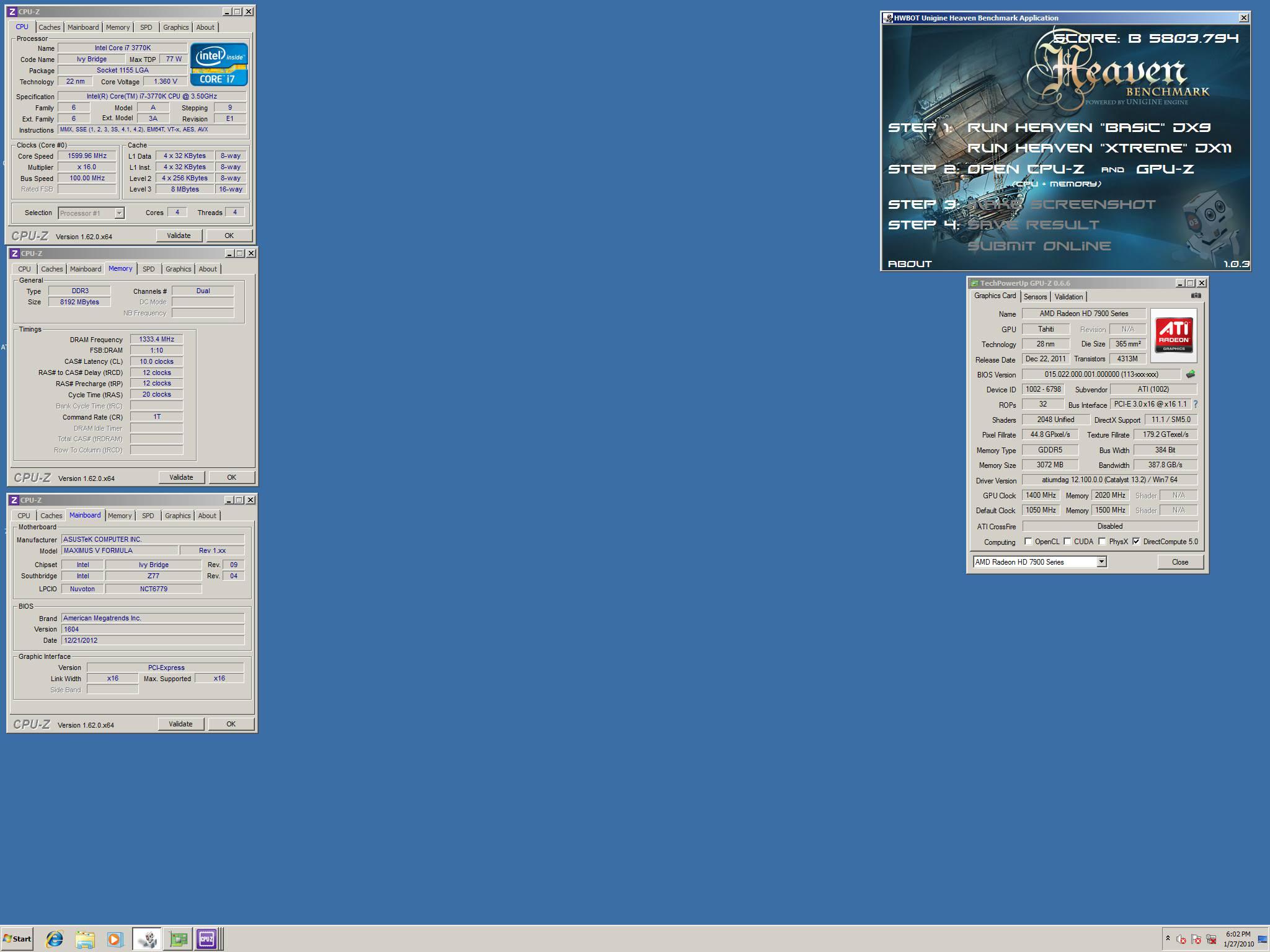The height and width of the screenshot is (952, 1270).
Task: Click the Core Speed 1599.96 MHz field
Action: (x=87, y=156)
